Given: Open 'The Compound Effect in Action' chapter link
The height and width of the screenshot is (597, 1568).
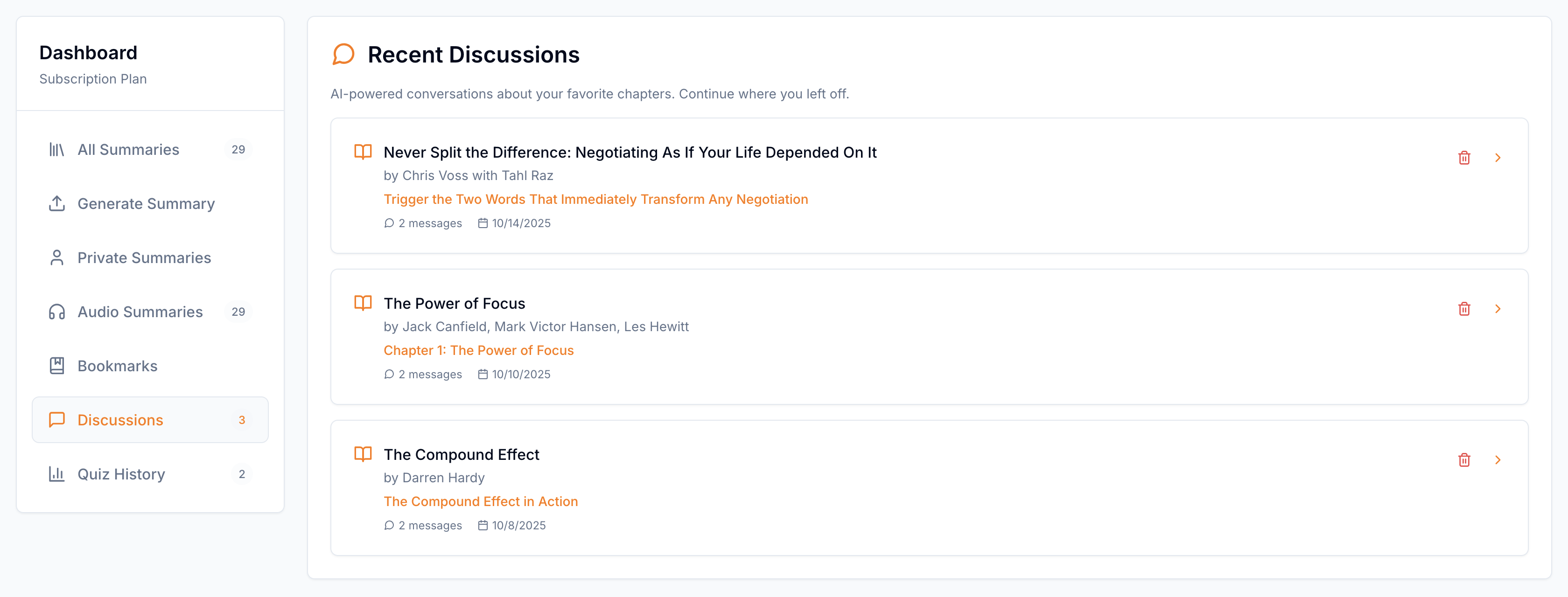Looking at the screenshot, I should (x=480, y=501).
